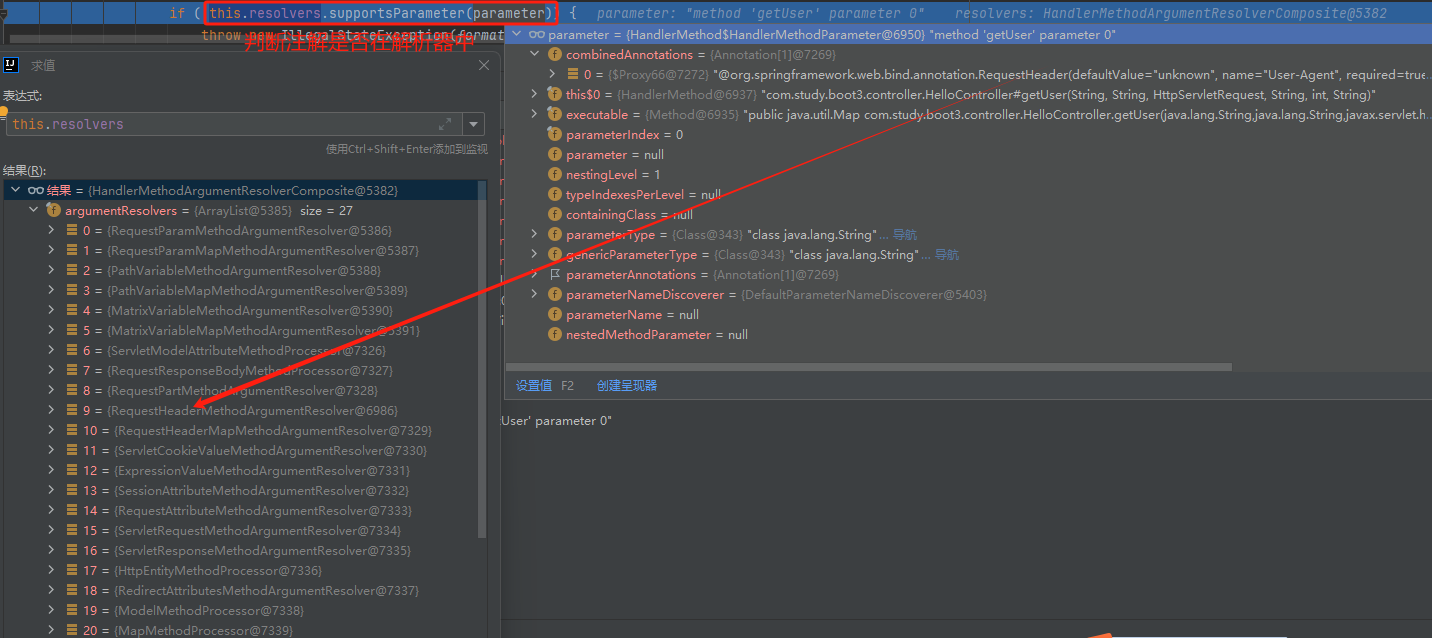Click the field icon beside this$0 HandlerMethod
This screenshot has height=638, width=1432.
(555, 94)
